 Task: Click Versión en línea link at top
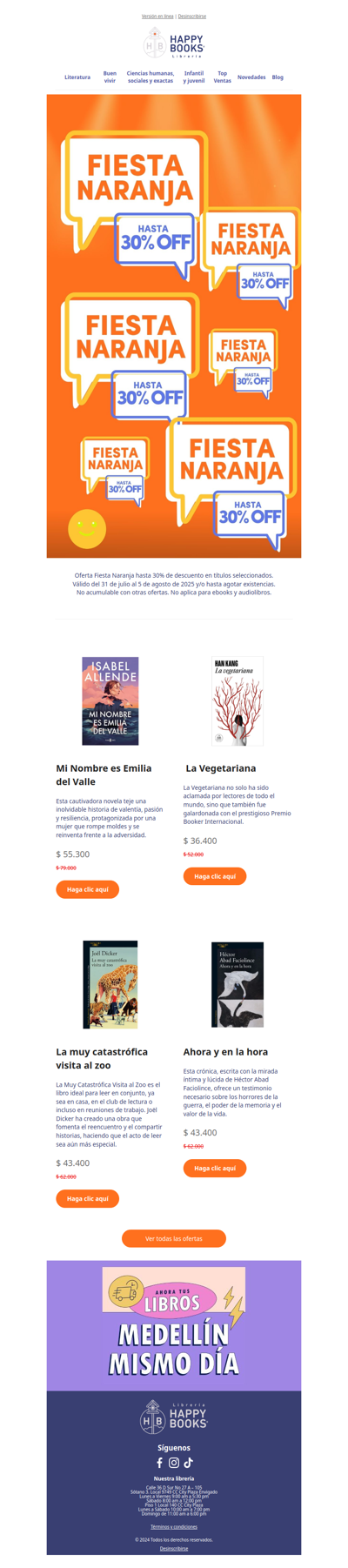[157, 17]
